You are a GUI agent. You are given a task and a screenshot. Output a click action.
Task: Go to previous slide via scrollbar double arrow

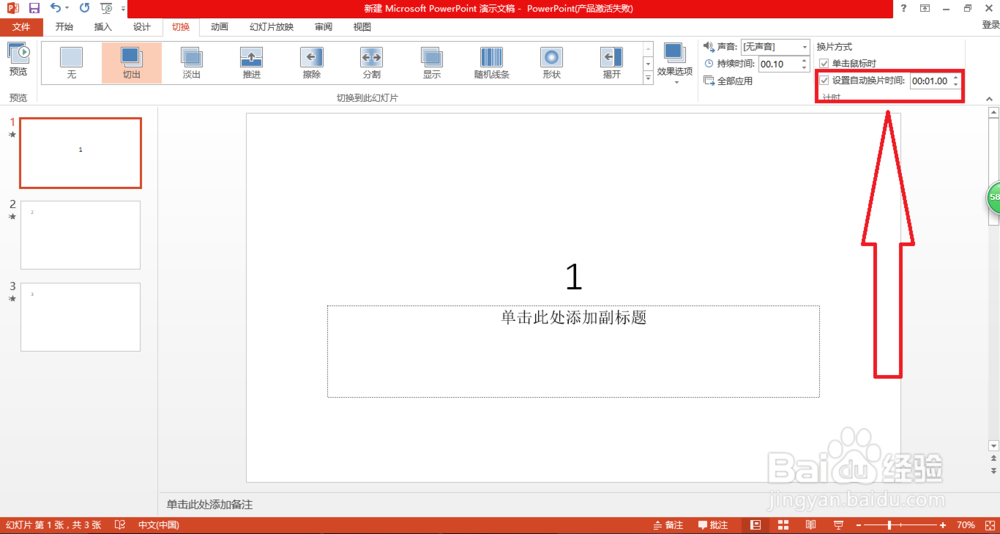(x=992, y=458)
